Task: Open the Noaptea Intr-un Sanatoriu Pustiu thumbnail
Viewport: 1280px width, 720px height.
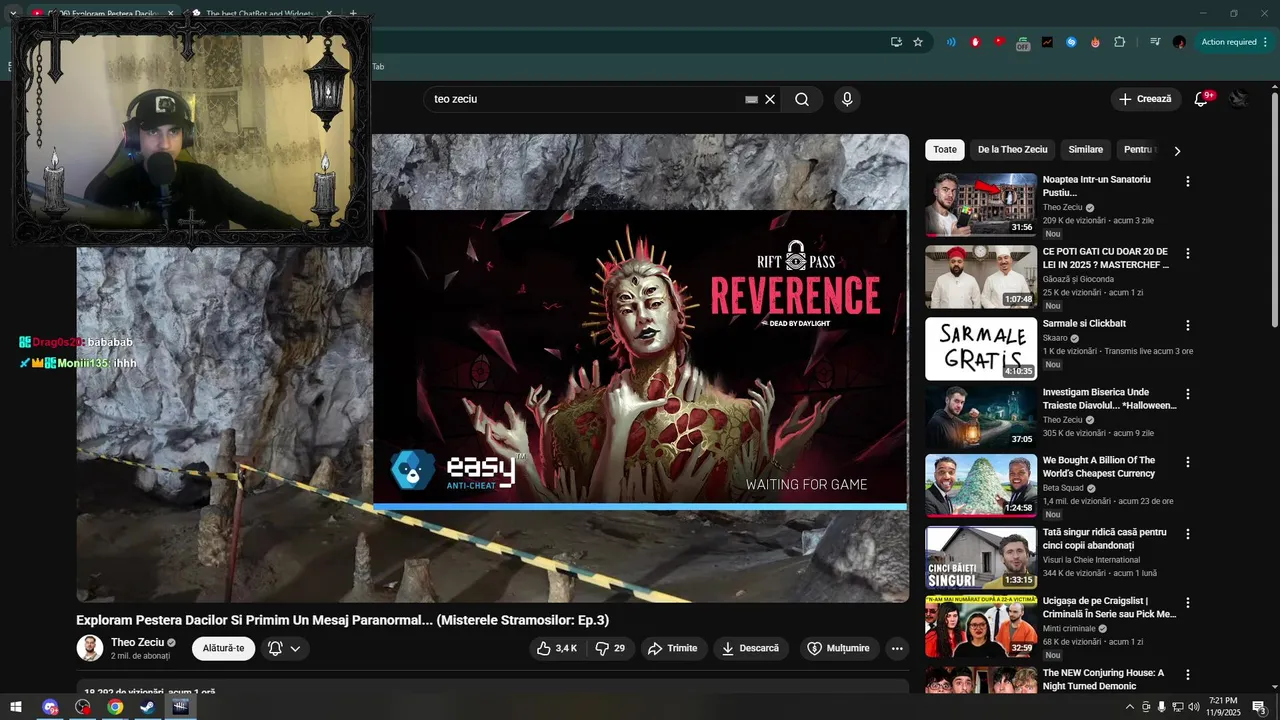Action: click(980, 205)
